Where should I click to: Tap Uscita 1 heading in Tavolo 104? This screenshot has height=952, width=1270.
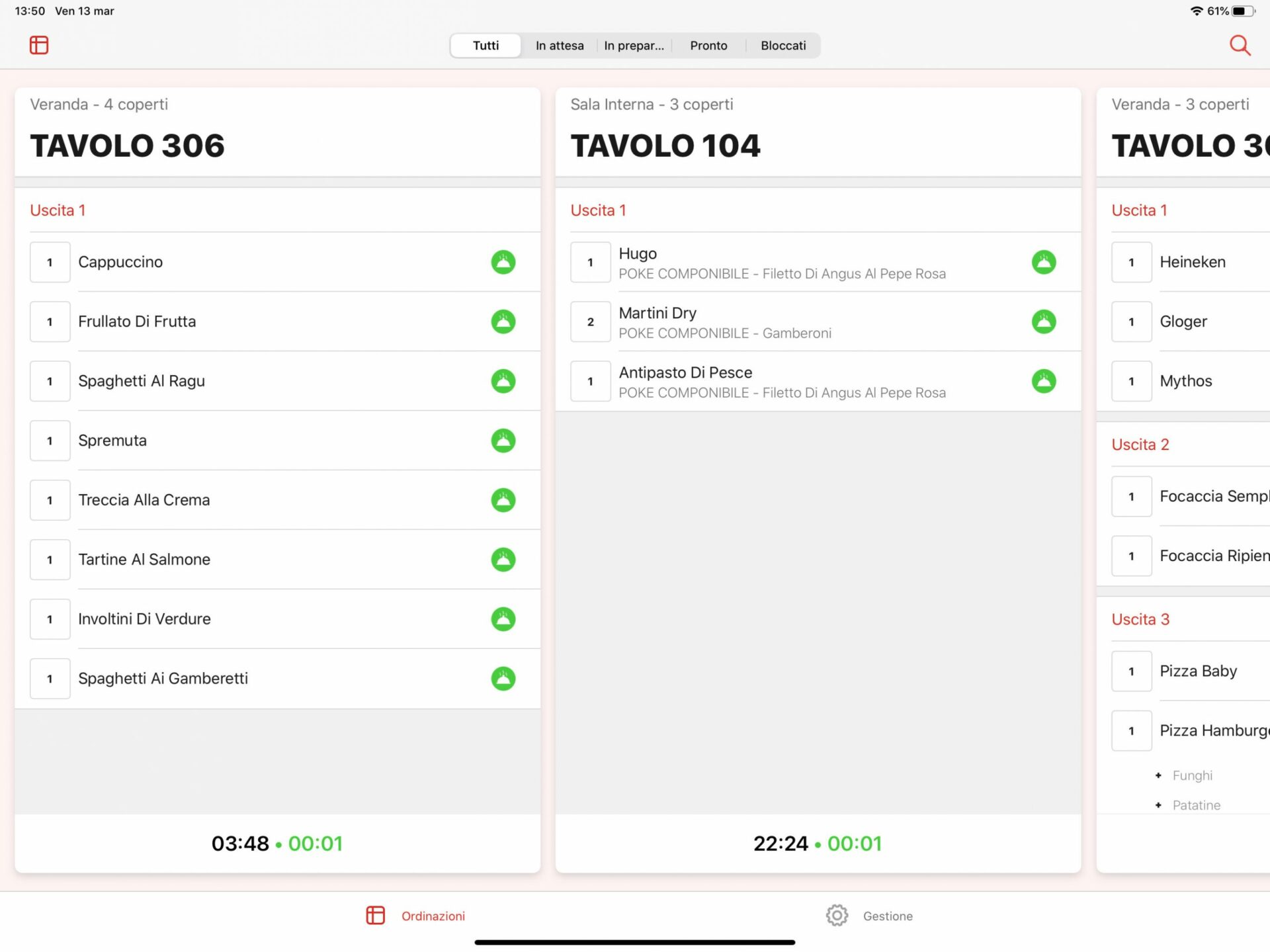coord(598,210)
